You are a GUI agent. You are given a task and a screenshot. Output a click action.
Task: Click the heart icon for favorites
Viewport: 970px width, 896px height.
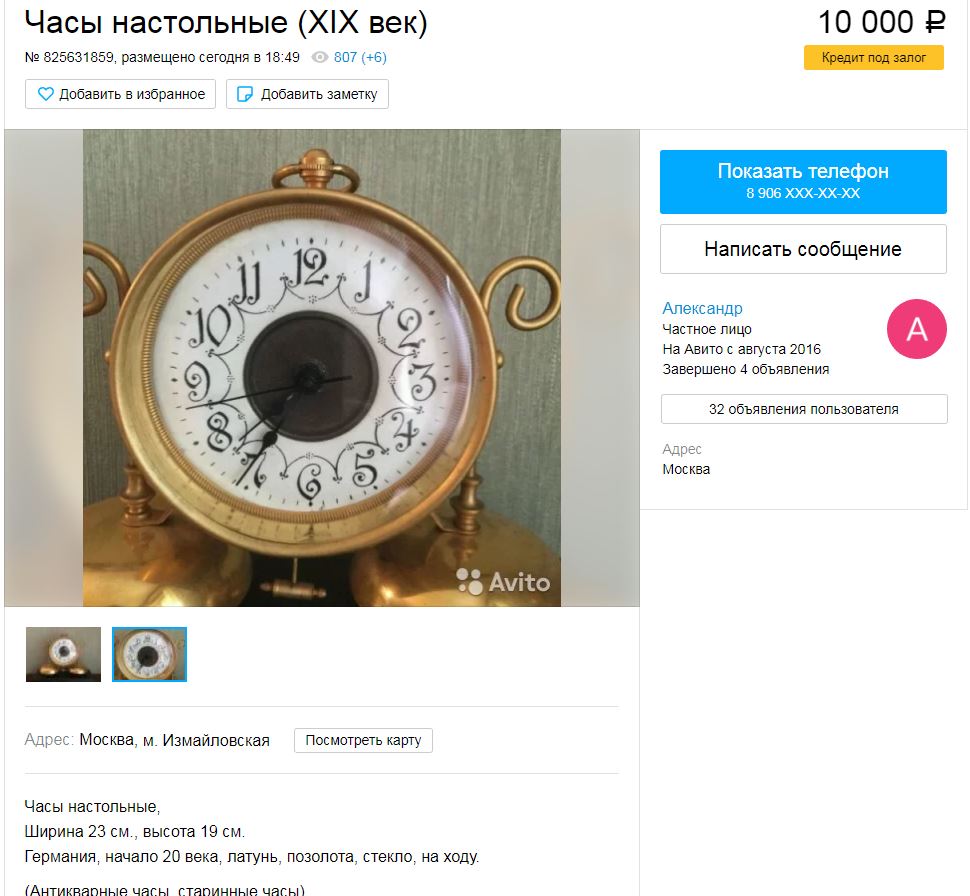(x=46, y=94)
